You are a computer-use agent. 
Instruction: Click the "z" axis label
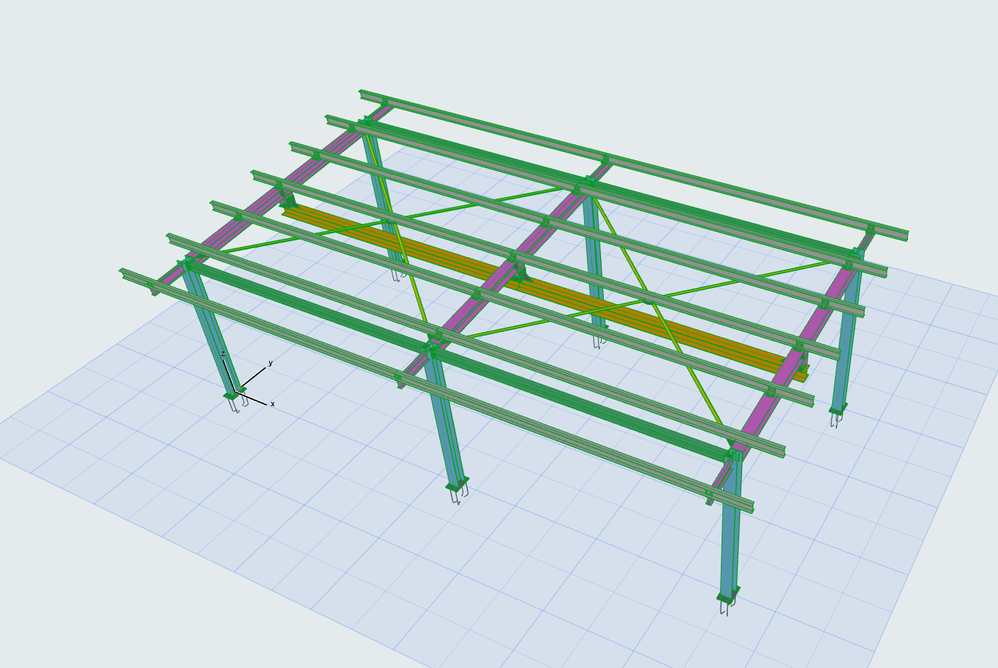223,354
